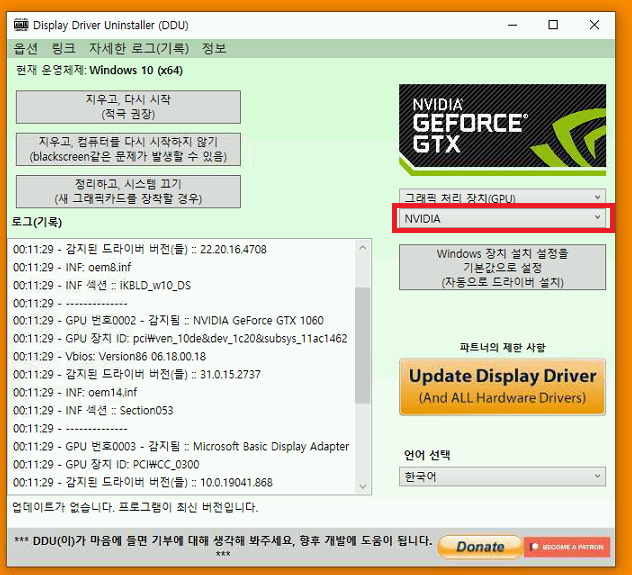This screenshot has height=575, width=632.
Task: Click the 현재 운영체제: Windows 10 (x64) label
Action: (x=99, y=70)
